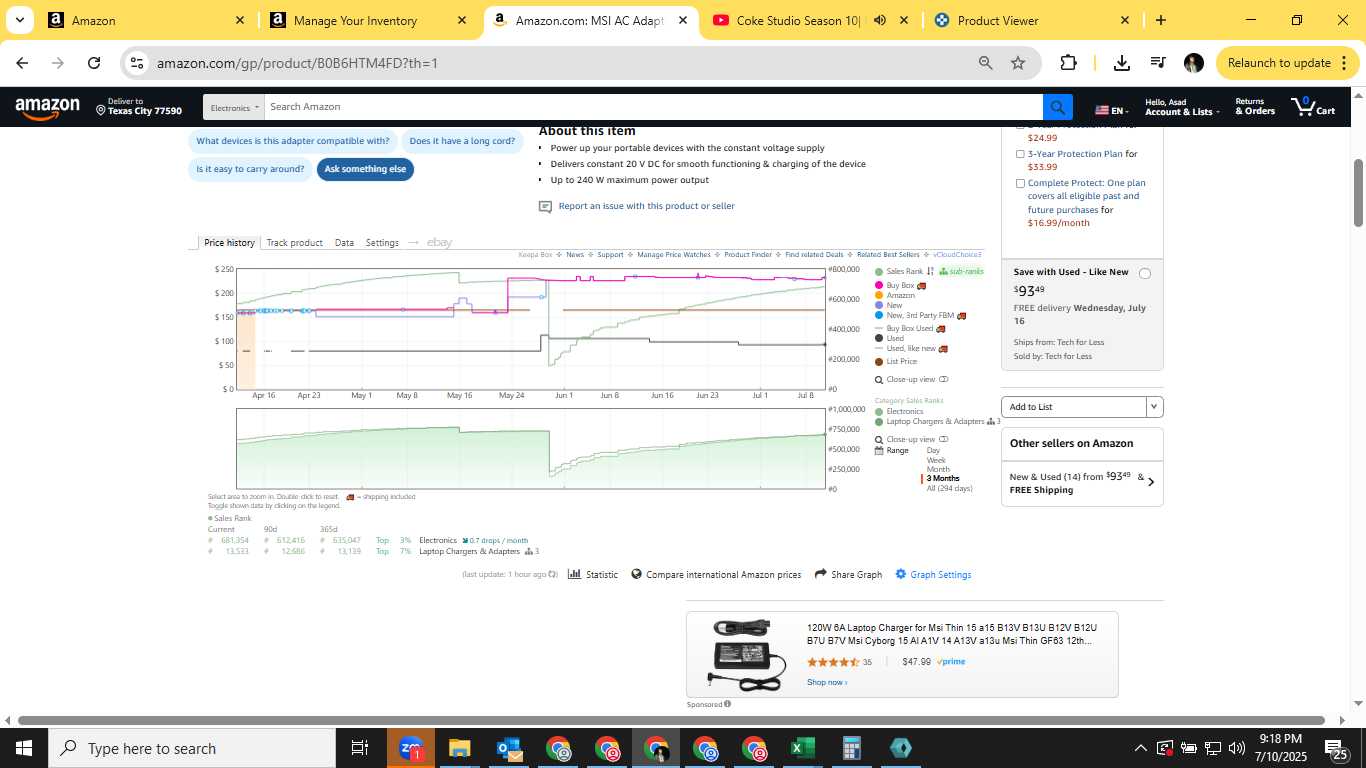Click the Statistic bar chart icon
This screenshot has width=1366, height=768.
click(575, 574)
